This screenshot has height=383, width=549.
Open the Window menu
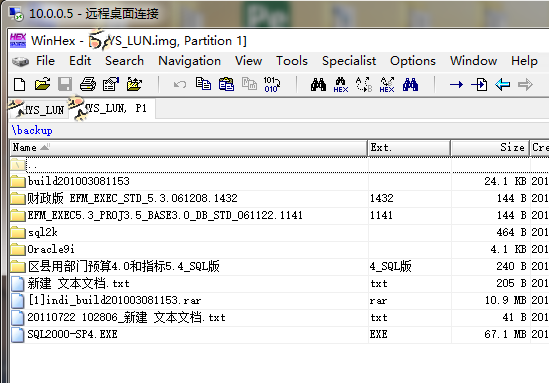coord(473,61)
